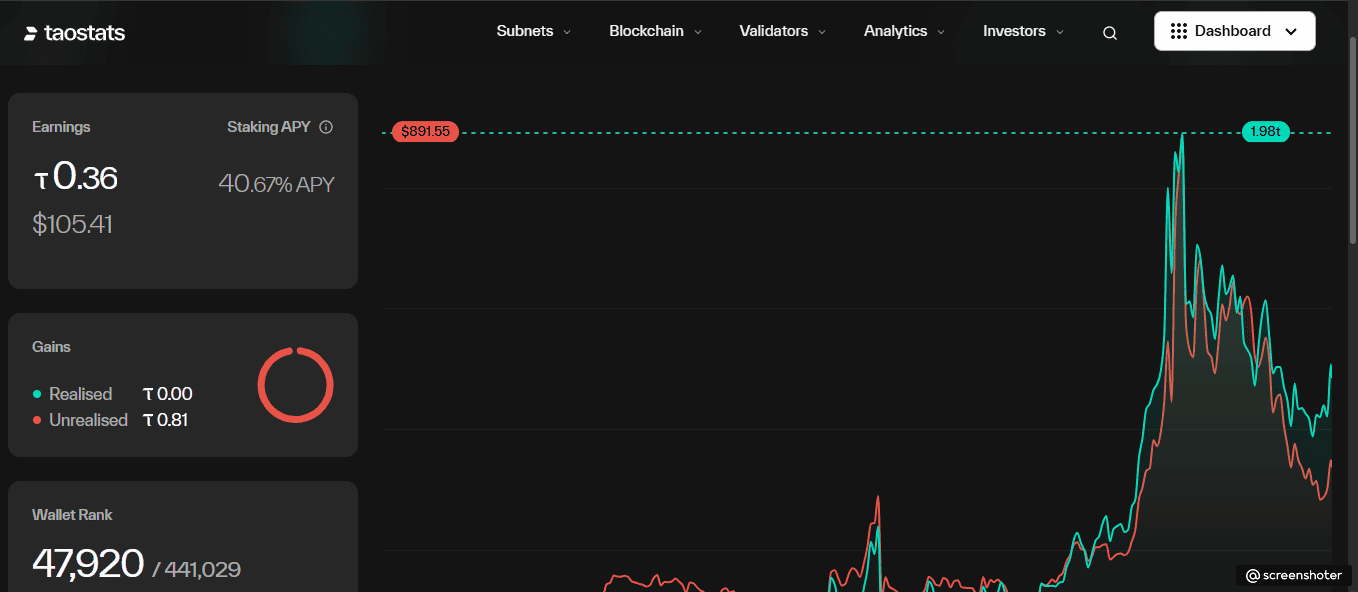Image resolution: width=1358 pixels, height=592 pixels.
Task: Open the Validators dropdown
Action: click(782, 31)
